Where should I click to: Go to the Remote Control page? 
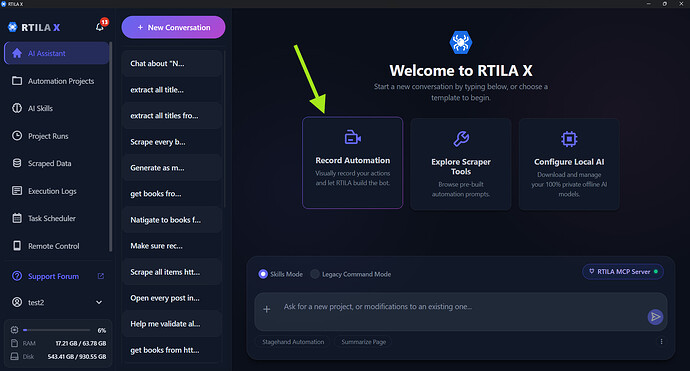tap(56, 246)
